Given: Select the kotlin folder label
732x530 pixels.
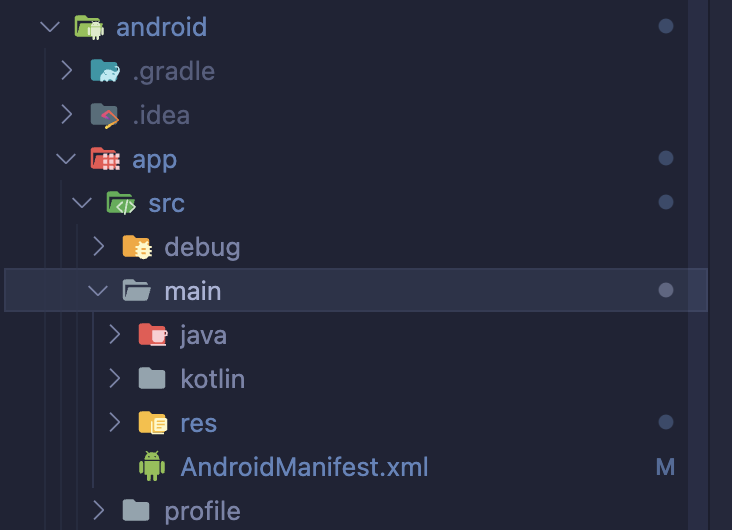Looking at the screenshot, I should point(212,379).
